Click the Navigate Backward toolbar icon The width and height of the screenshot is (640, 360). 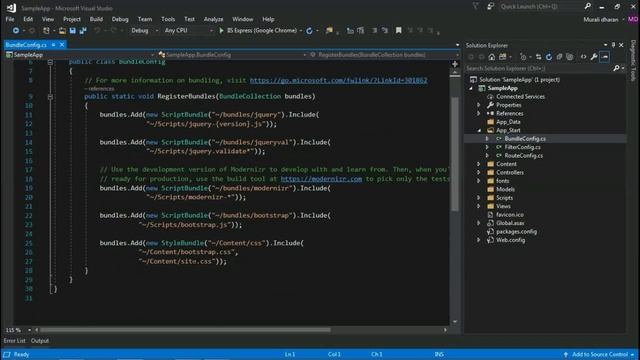click(16, 31)
